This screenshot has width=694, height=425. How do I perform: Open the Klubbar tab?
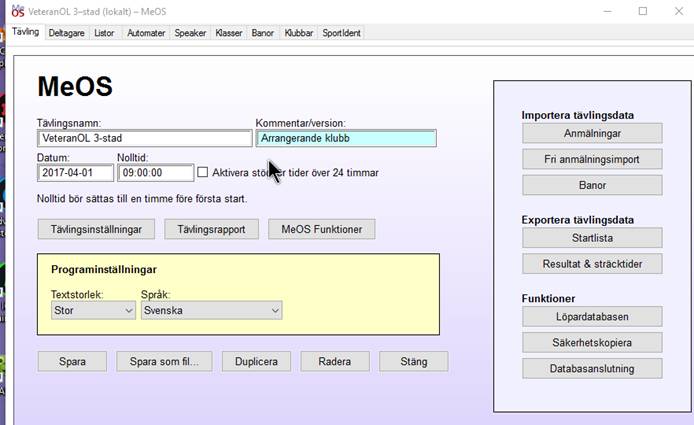click(299, 33)
